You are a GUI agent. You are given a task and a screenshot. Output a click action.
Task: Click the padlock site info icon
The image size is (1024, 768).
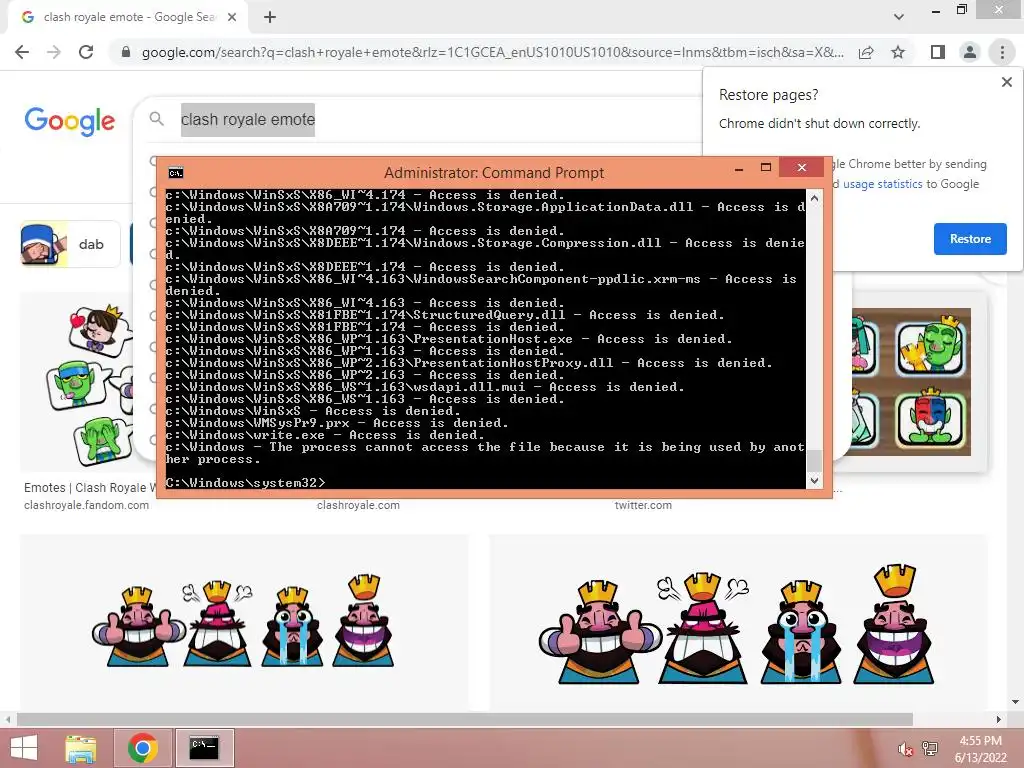coord(126,52)
